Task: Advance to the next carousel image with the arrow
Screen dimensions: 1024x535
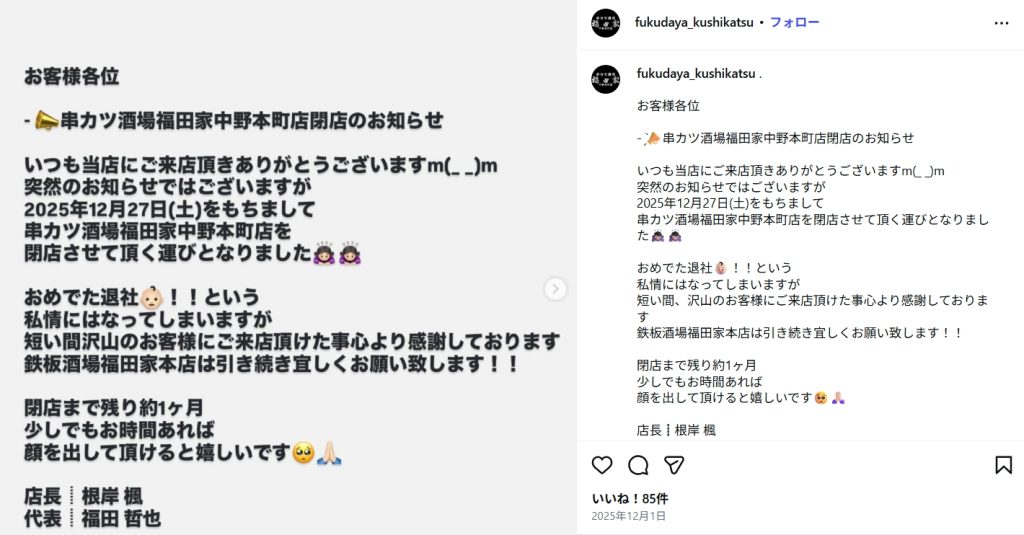Action: click(x=555, y=289)
